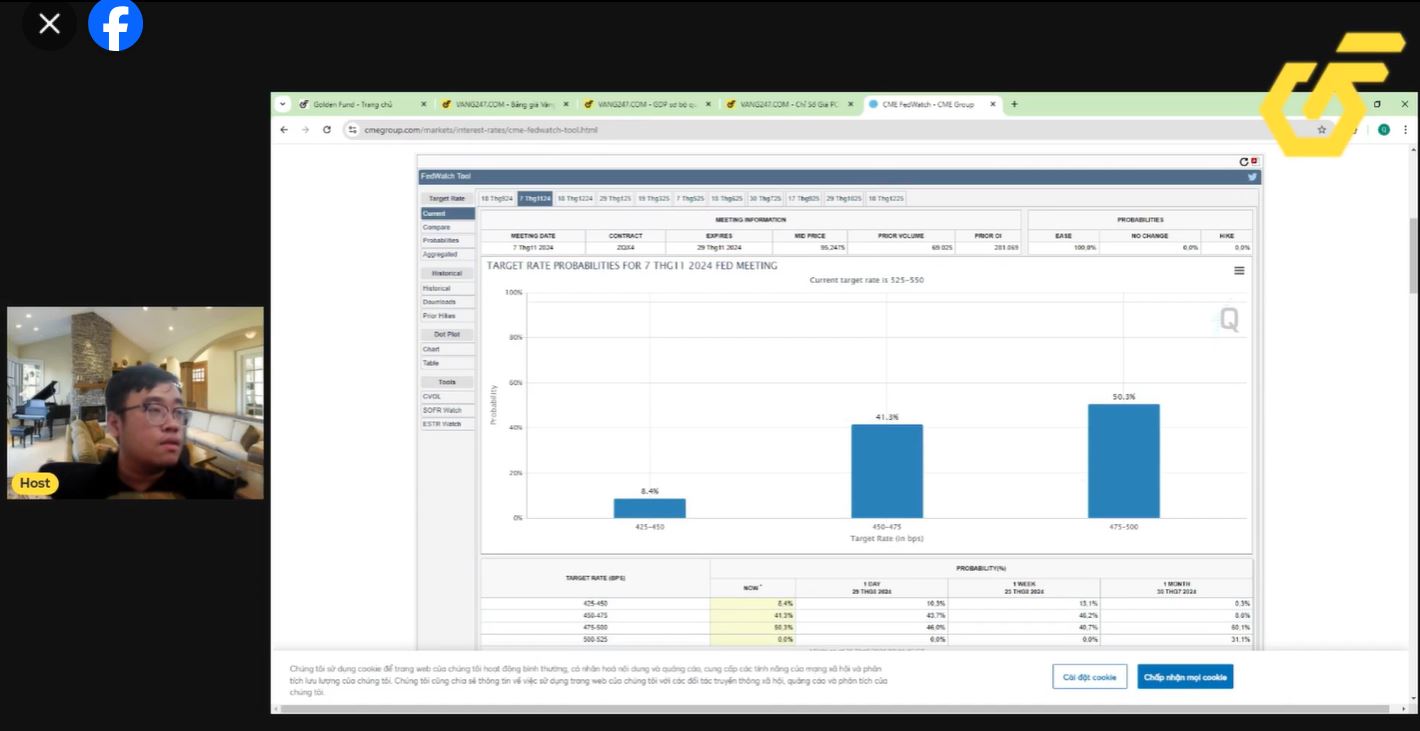
Task: Switch to VANG247.COM GDP tab
Action: coord(647,104)
